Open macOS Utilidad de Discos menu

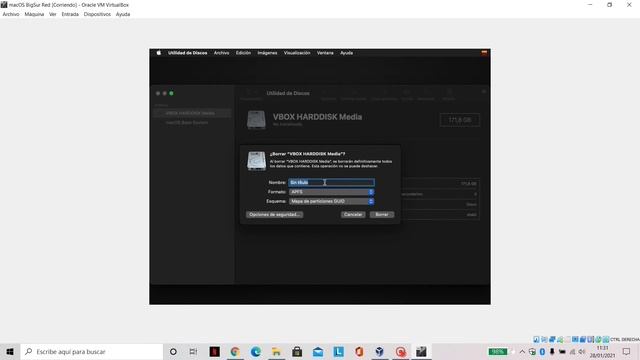(x=187, y=53)
